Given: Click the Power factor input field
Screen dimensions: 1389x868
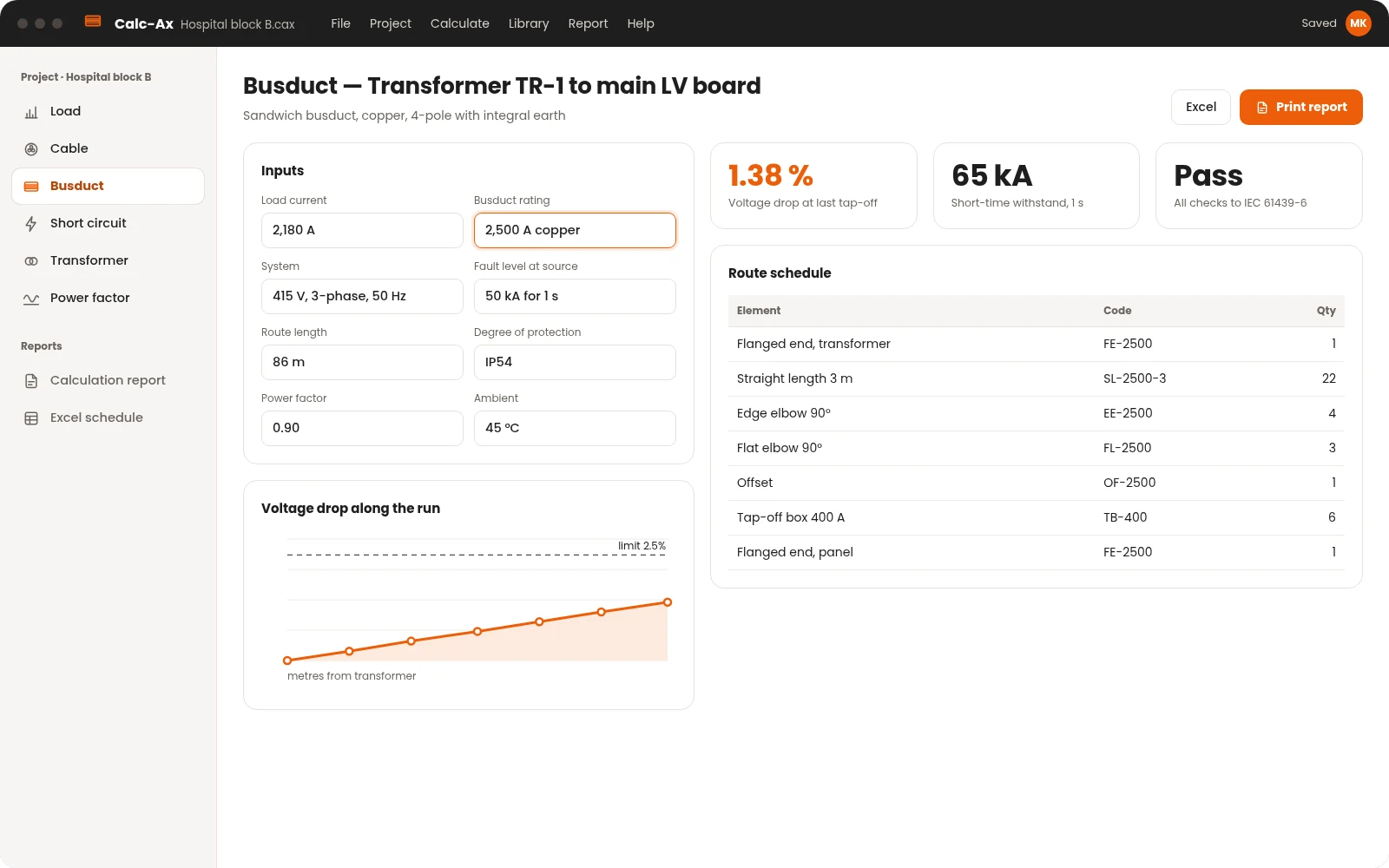Looking at the screenshot, I should click(x=362, y=428).
